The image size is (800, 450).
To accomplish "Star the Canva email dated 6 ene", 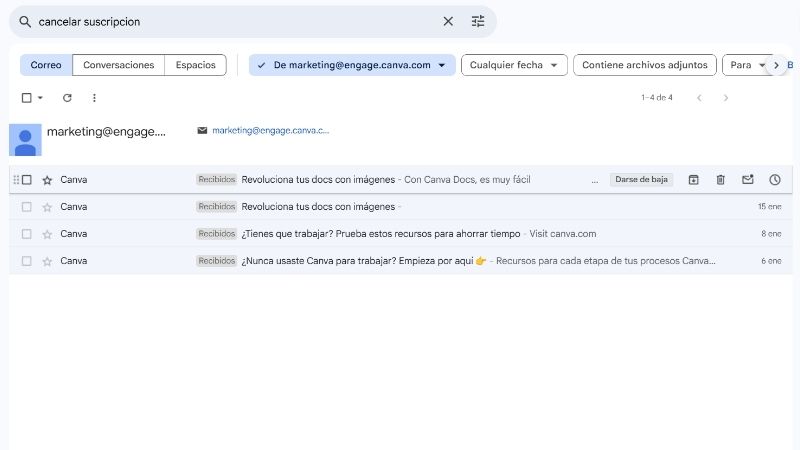I will [47, 261].
